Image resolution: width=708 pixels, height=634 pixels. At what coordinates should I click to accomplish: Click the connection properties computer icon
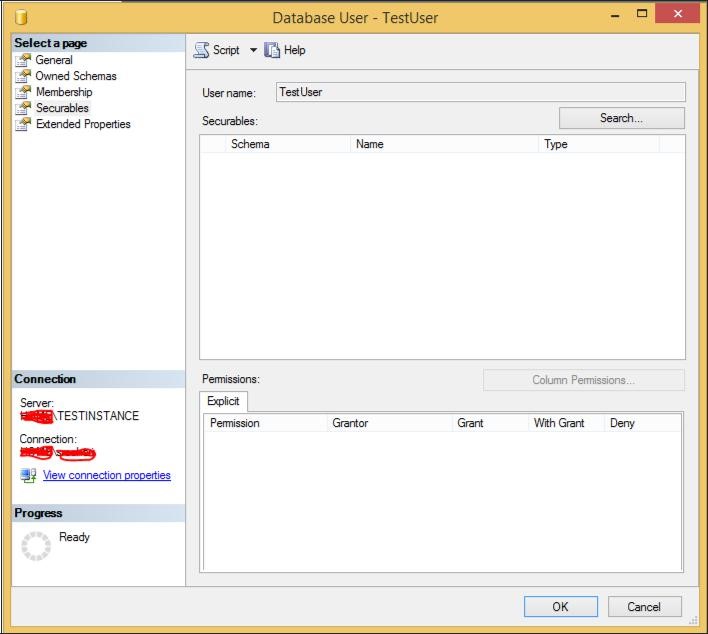click(x=28, y=475)
